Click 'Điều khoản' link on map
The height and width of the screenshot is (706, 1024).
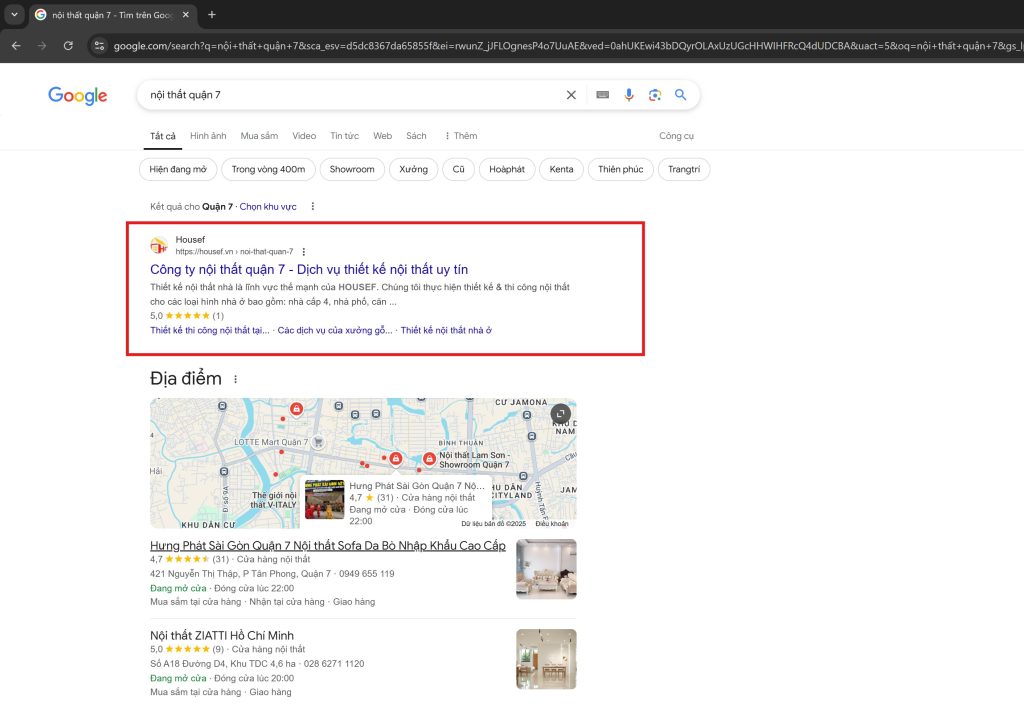[552, 524]
